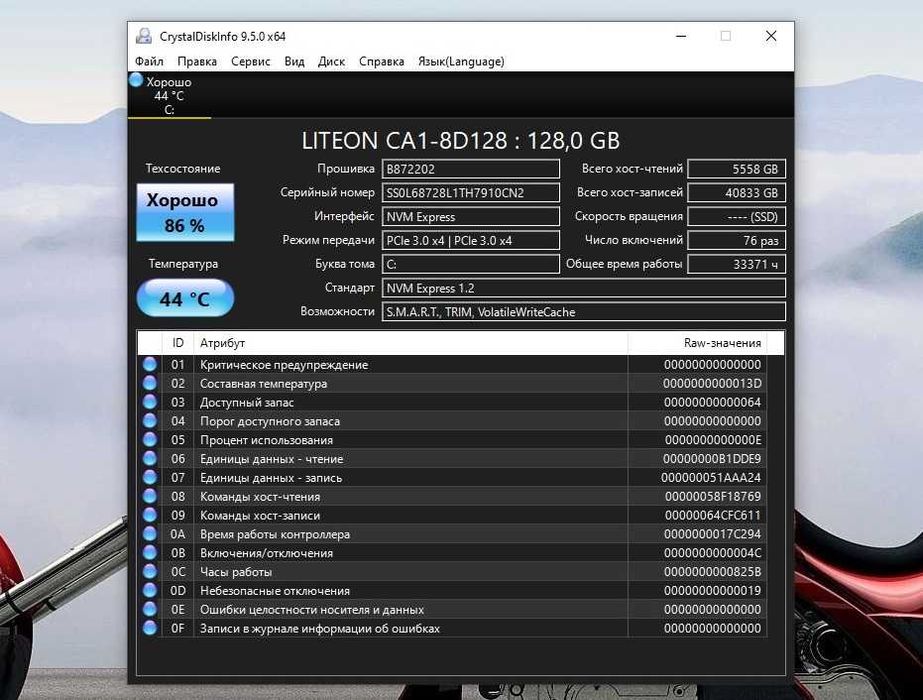Open the Вид menu
This screenshot has width=923, height=700.
[x=294, y=61]
